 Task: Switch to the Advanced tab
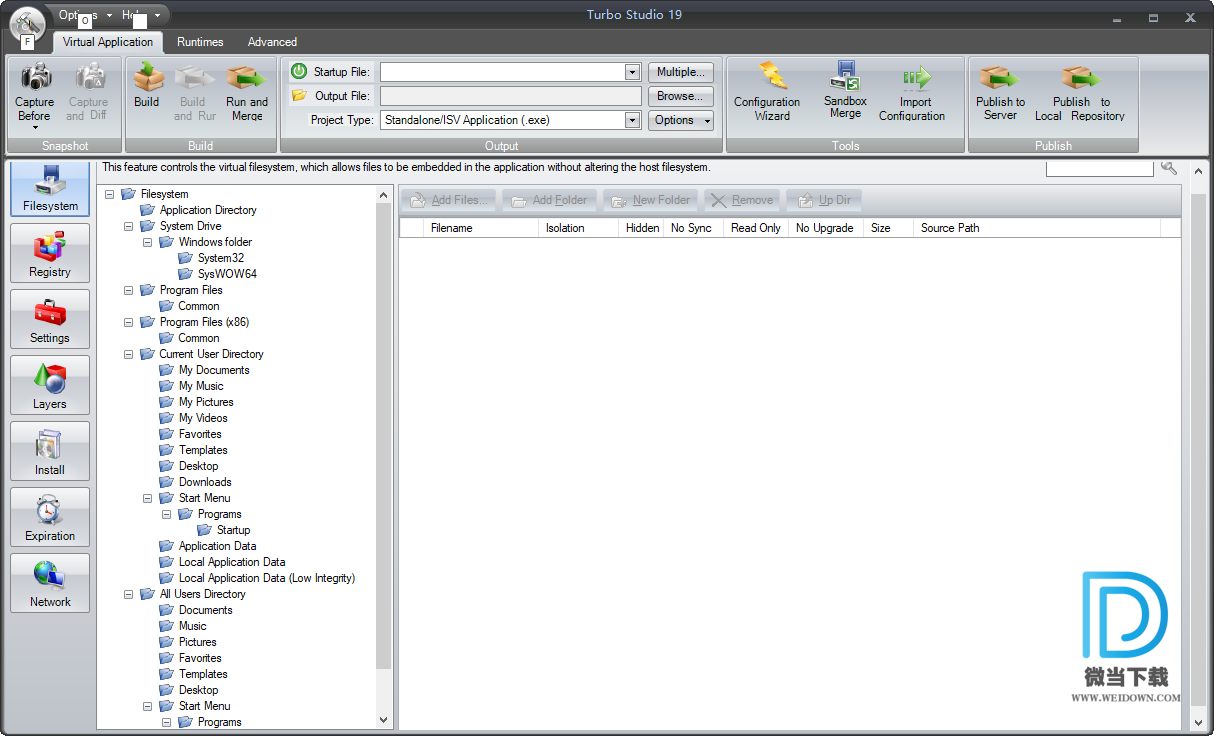[272, 42]
